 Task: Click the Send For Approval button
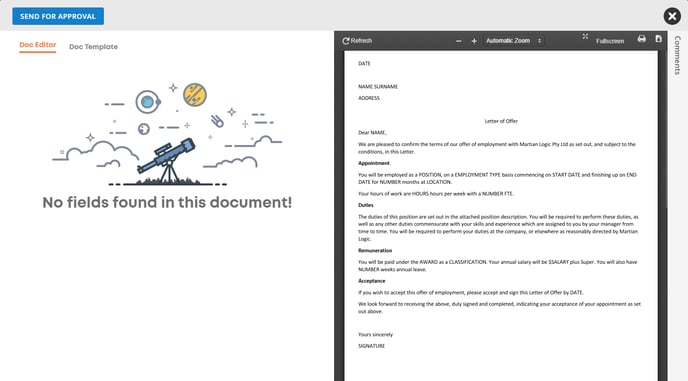coord(58,16)
